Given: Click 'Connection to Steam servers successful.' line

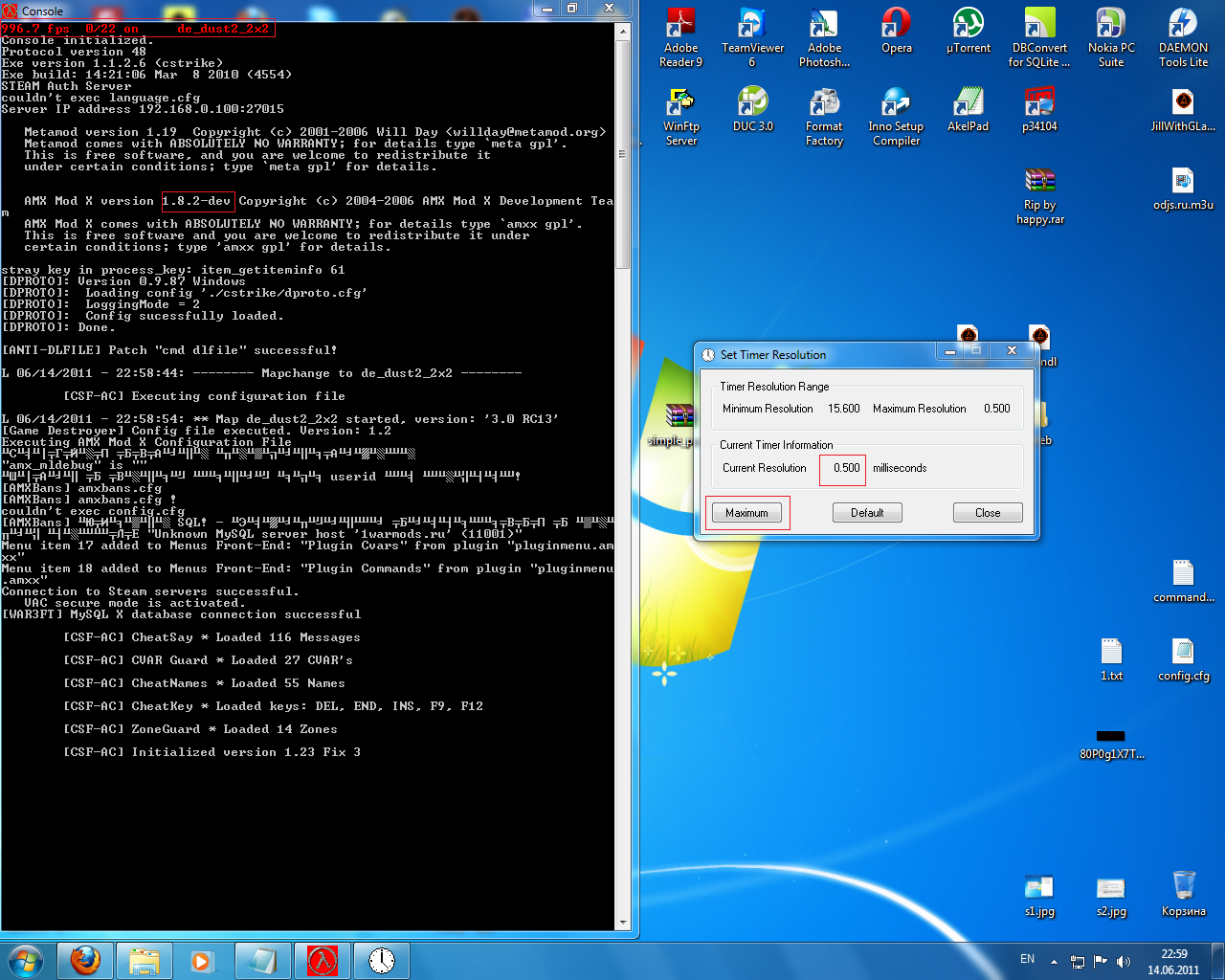Looking at the screenshot, I should 150,591.
